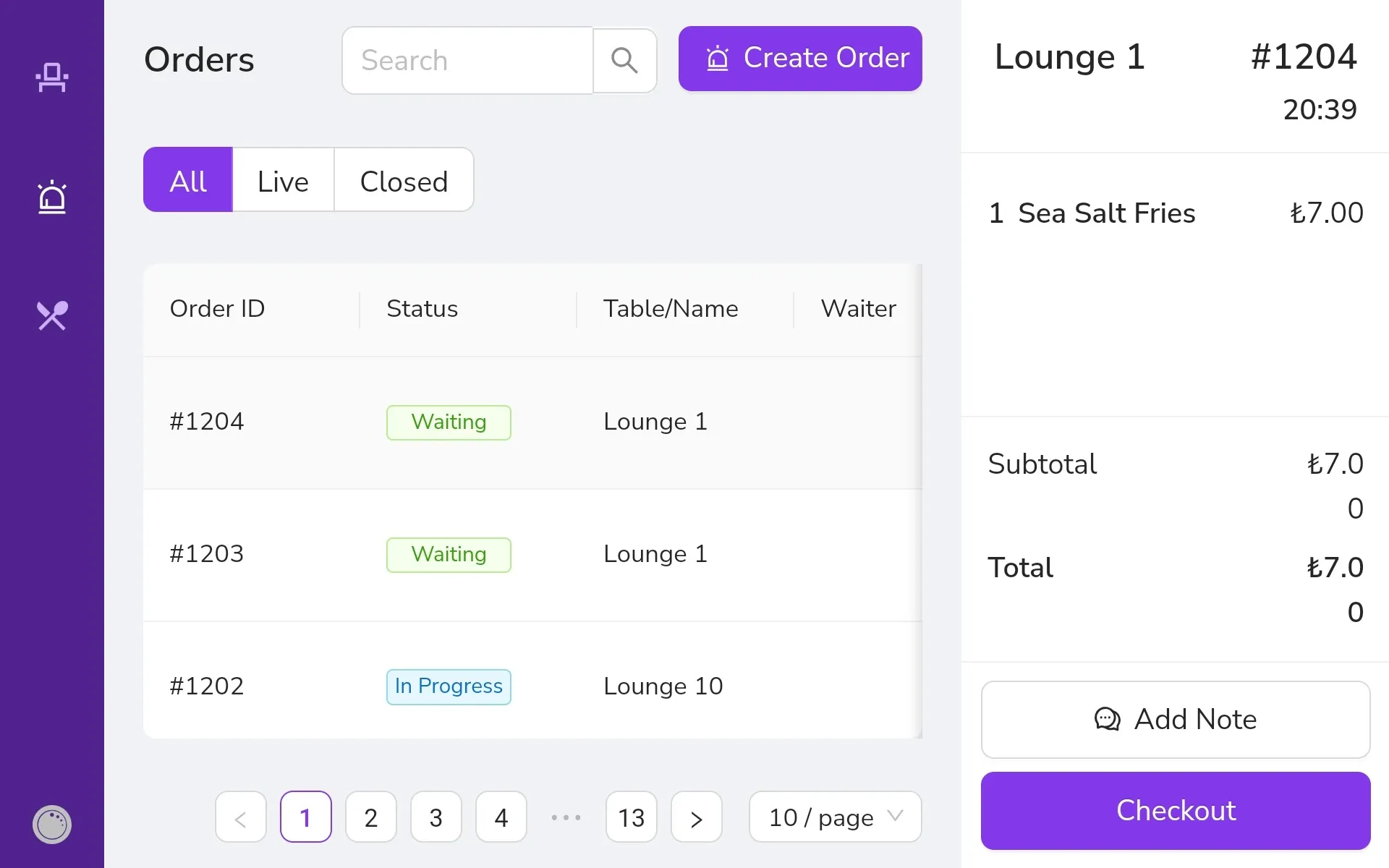Open the menu utensils sidebar icon
Screen dimensions: 1389x868
(x=52, y=316)
